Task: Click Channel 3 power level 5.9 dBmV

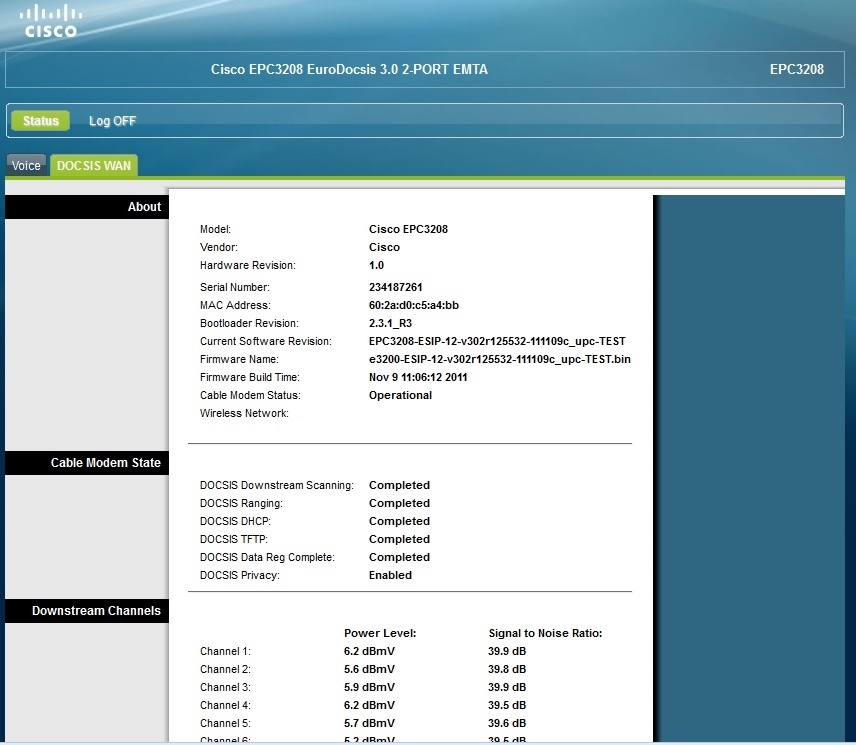Action: [x=370, y=687]
